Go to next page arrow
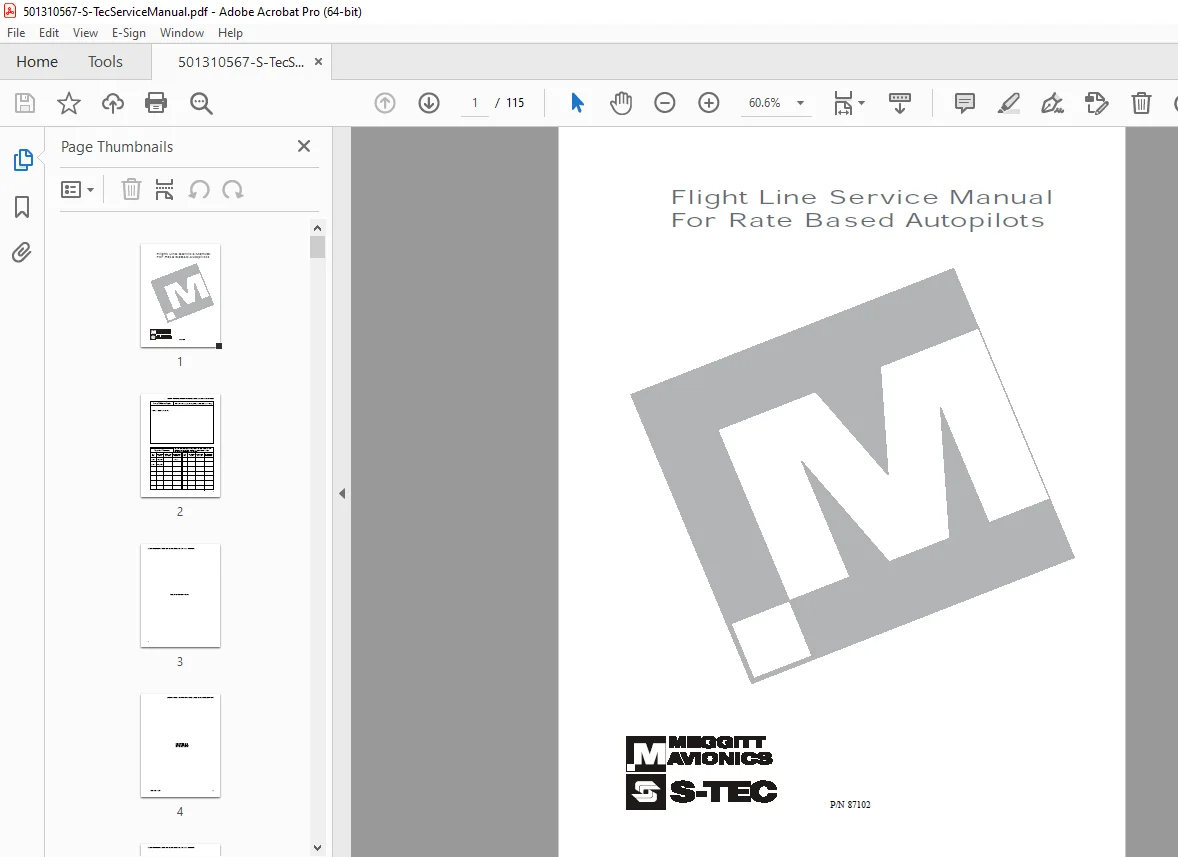 point(429,103)
